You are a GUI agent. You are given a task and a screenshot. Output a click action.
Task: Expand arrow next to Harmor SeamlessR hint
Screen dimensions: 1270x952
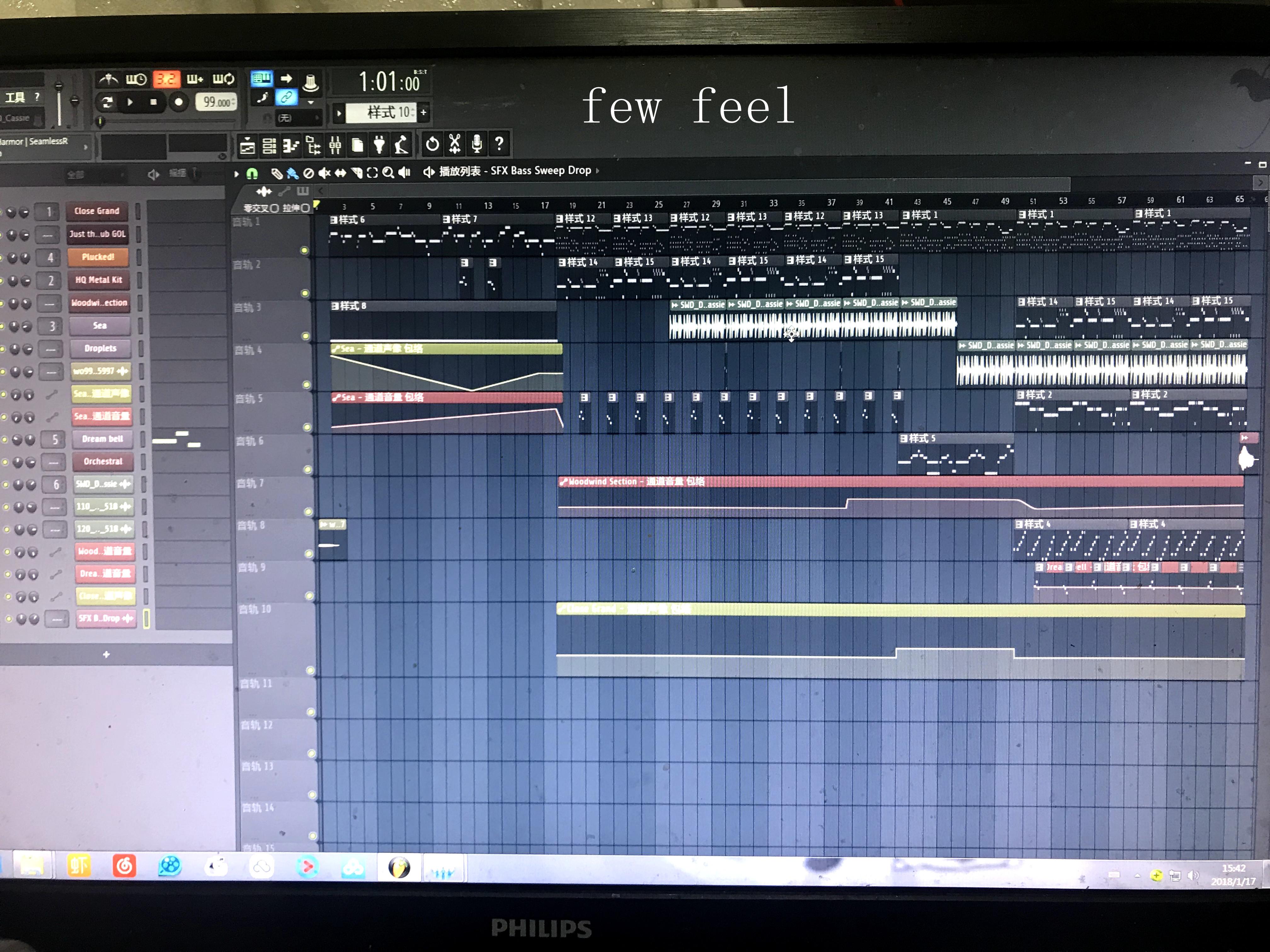coord(86,147)
